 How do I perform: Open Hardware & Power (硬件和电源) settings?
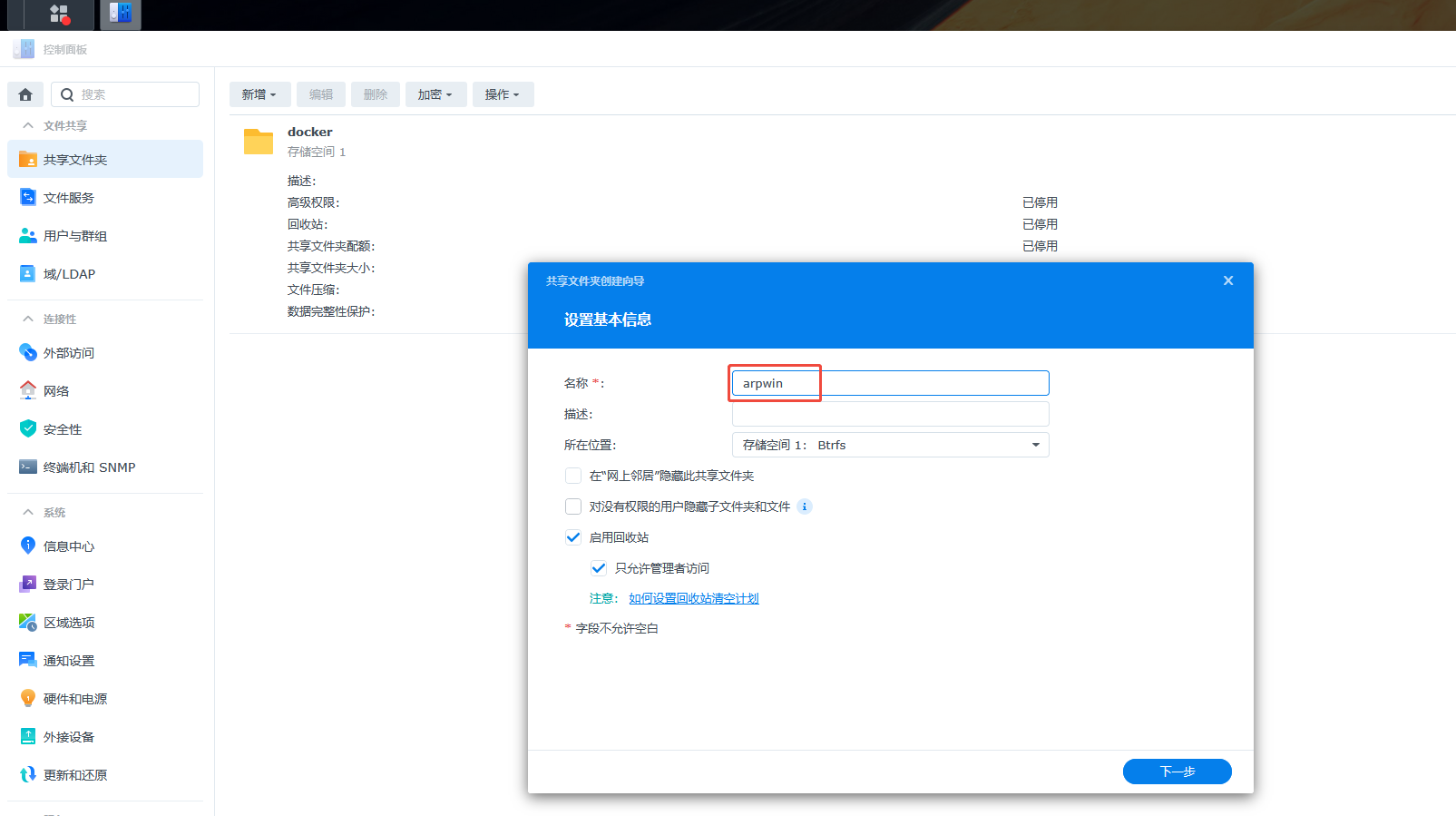tap(75, 699)
